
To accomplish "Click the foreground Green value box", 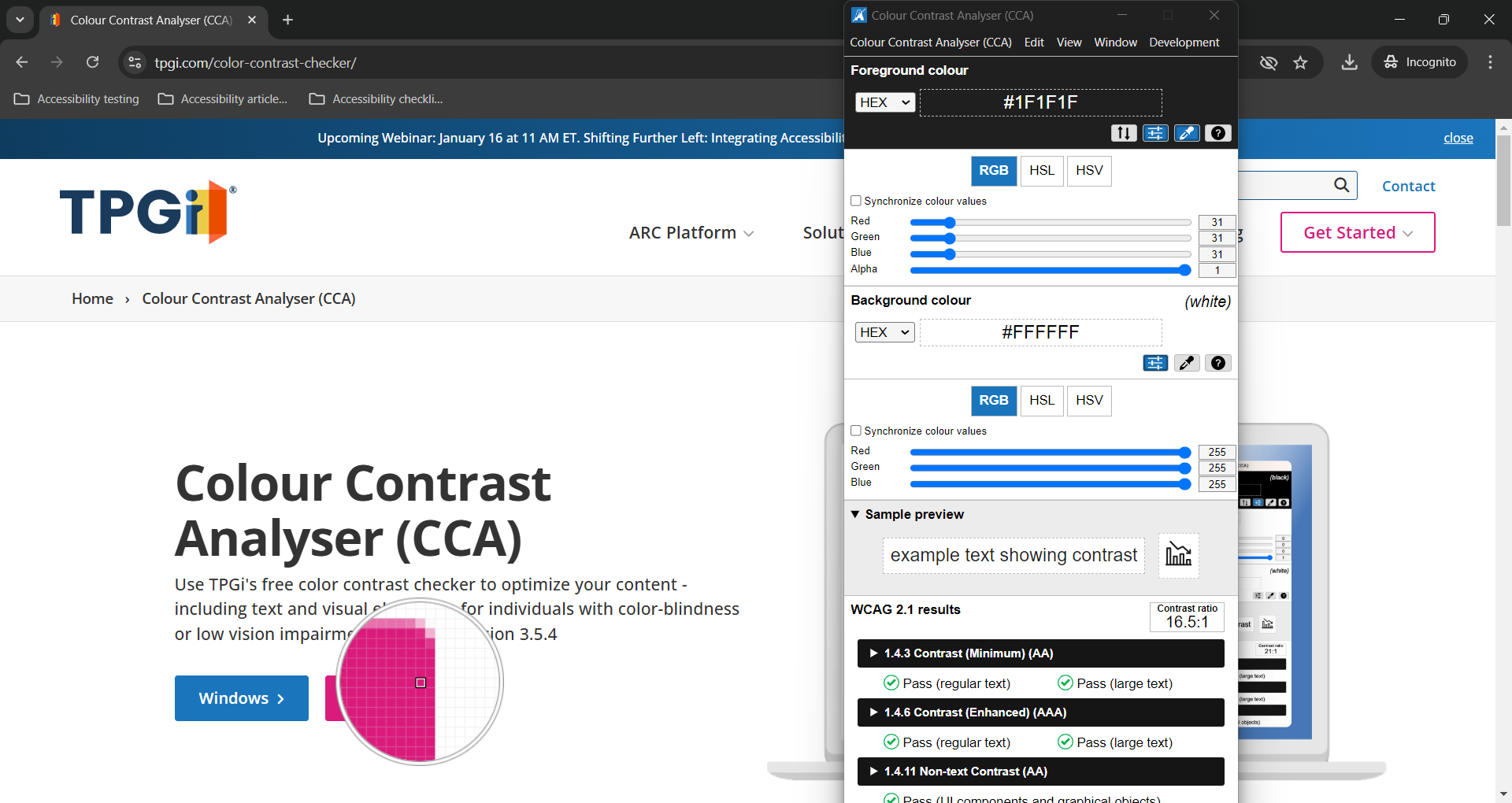I will [x=1217, y=238].
